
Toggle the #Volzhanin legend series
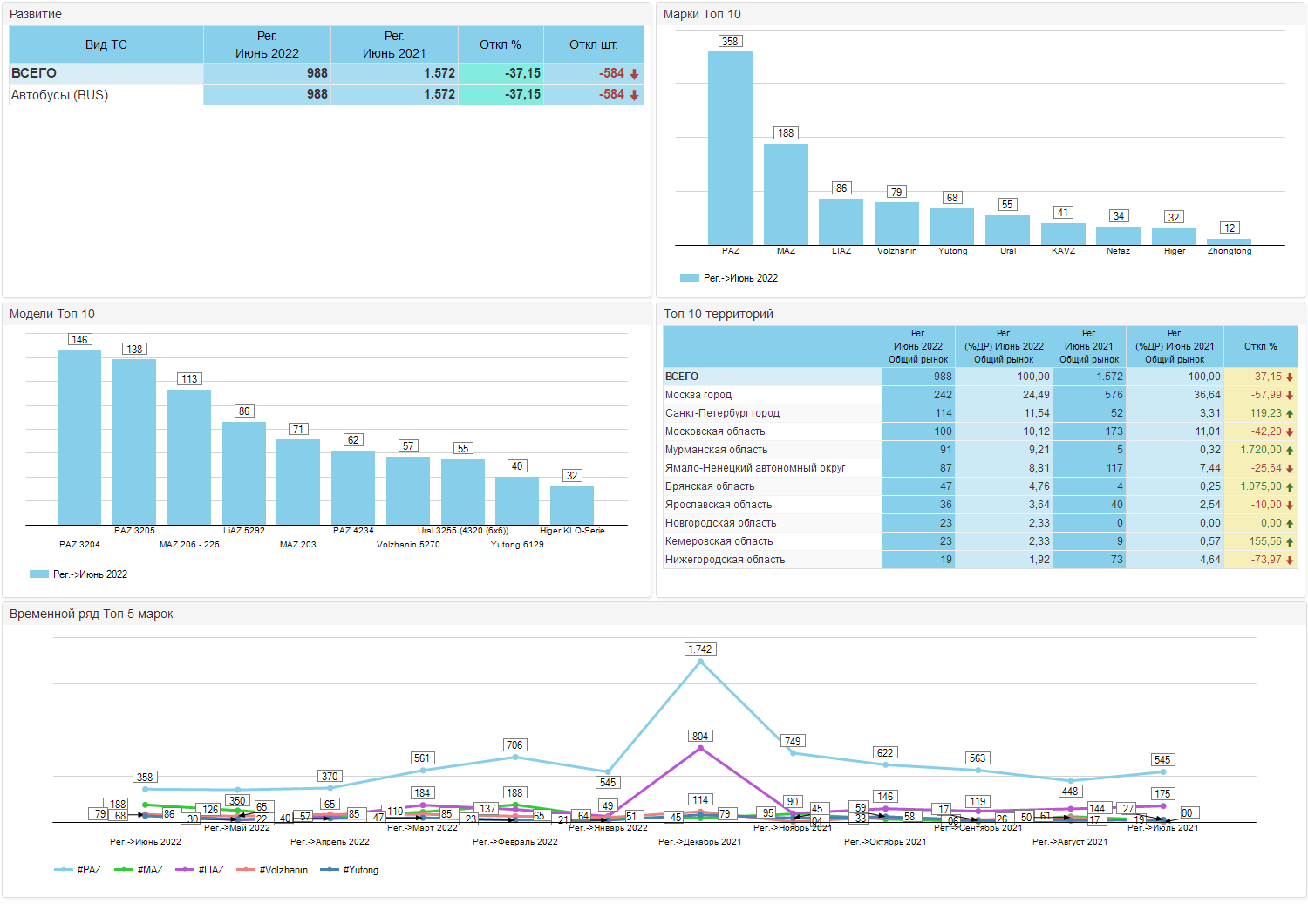pos(272,870)
